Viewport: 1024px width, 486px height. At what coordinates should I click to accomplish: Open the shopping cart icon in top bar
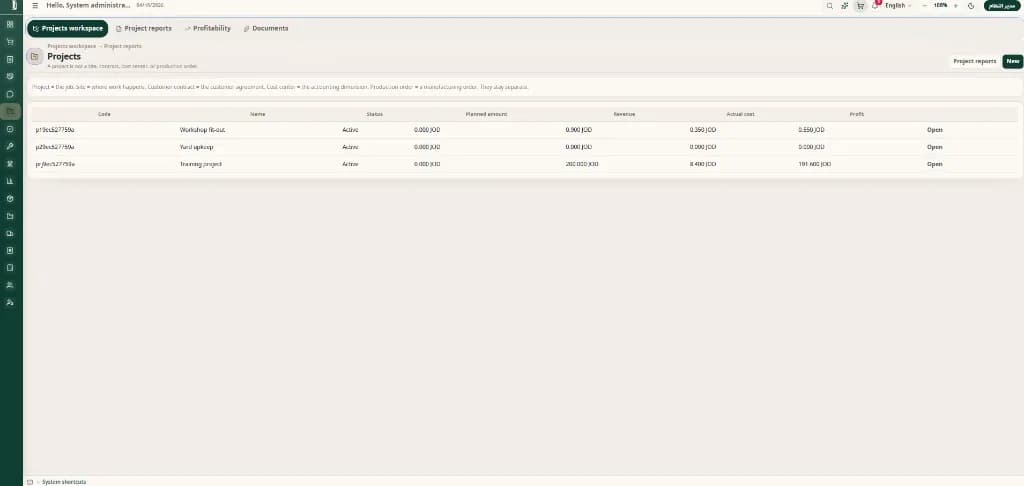click(x=860, y=5)
